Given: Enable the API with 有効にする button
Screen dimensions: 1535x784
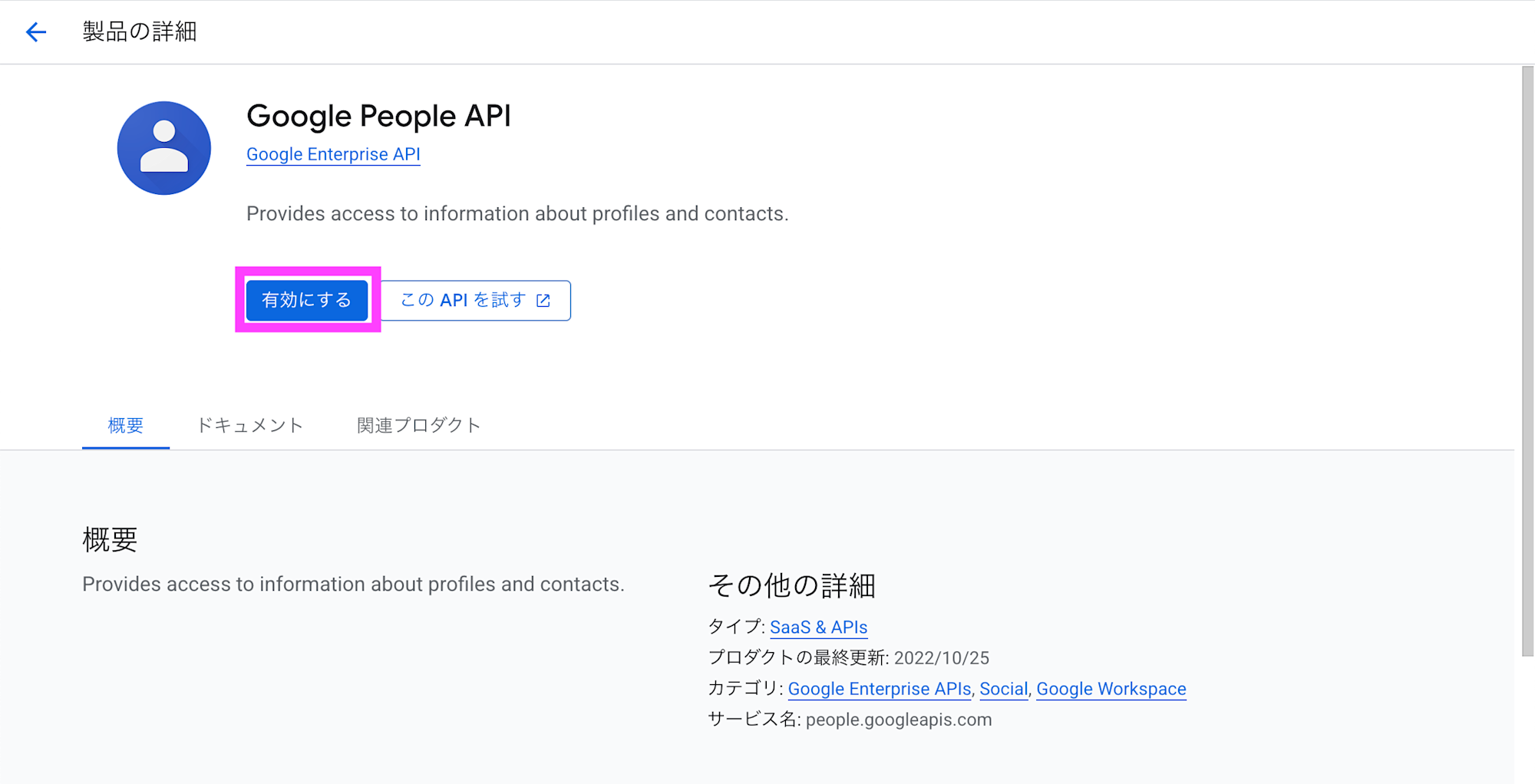Looking at the screenshot, I should pyautogui.click(x=307, y=300).
